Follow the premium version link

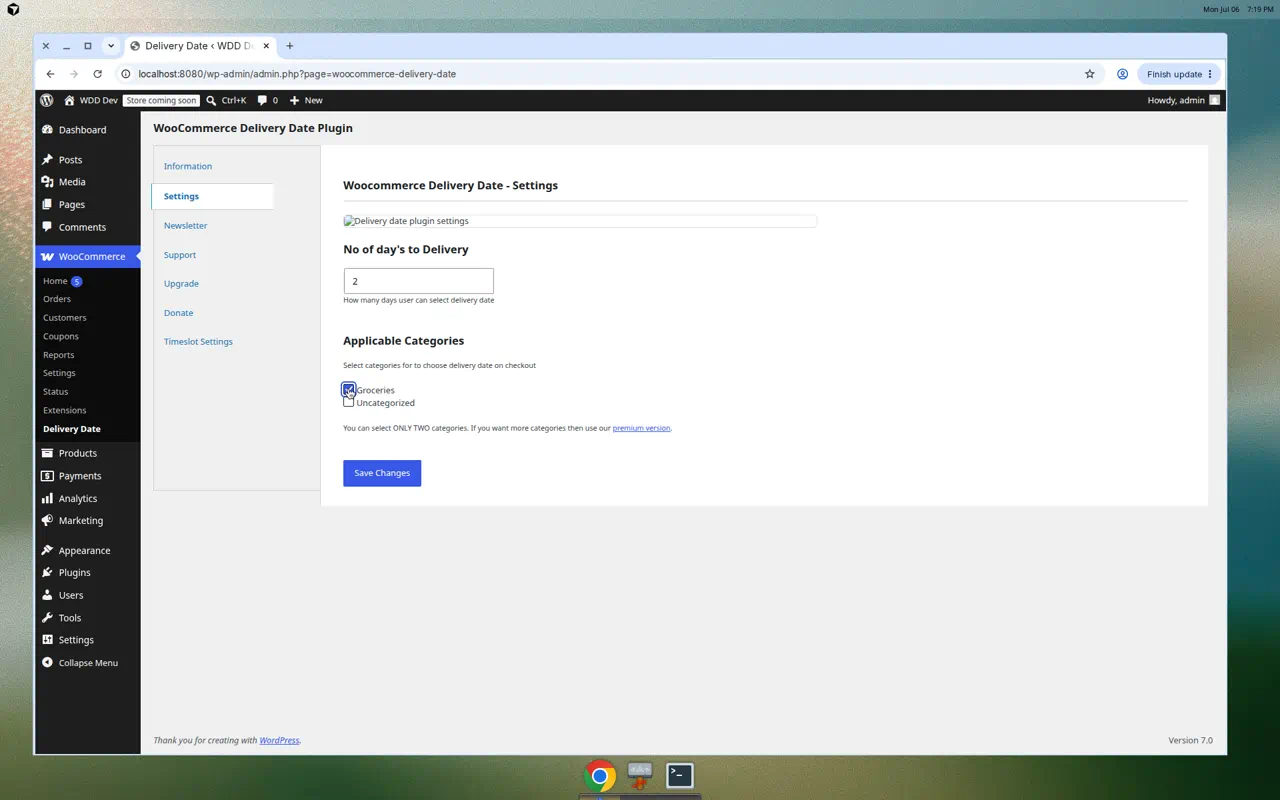click(641, 428)
